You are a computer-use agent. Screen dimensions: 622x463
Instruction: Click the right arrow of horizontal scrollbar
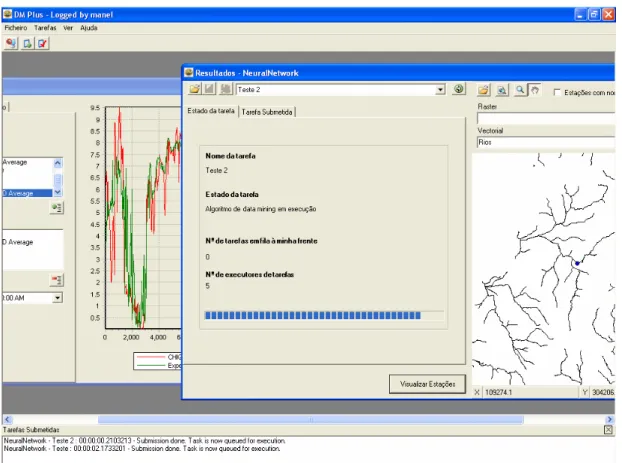(x=609, y=419)
